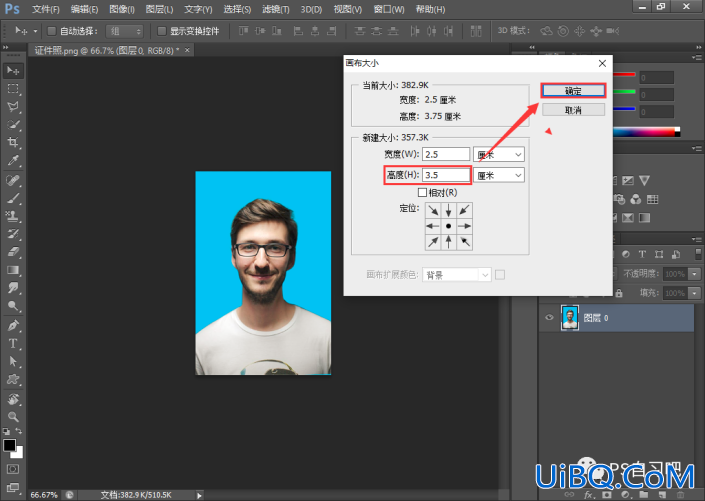Screen dimensions: 705x501
Task: Click the background color swatch
Action: [x=18, y=453]
